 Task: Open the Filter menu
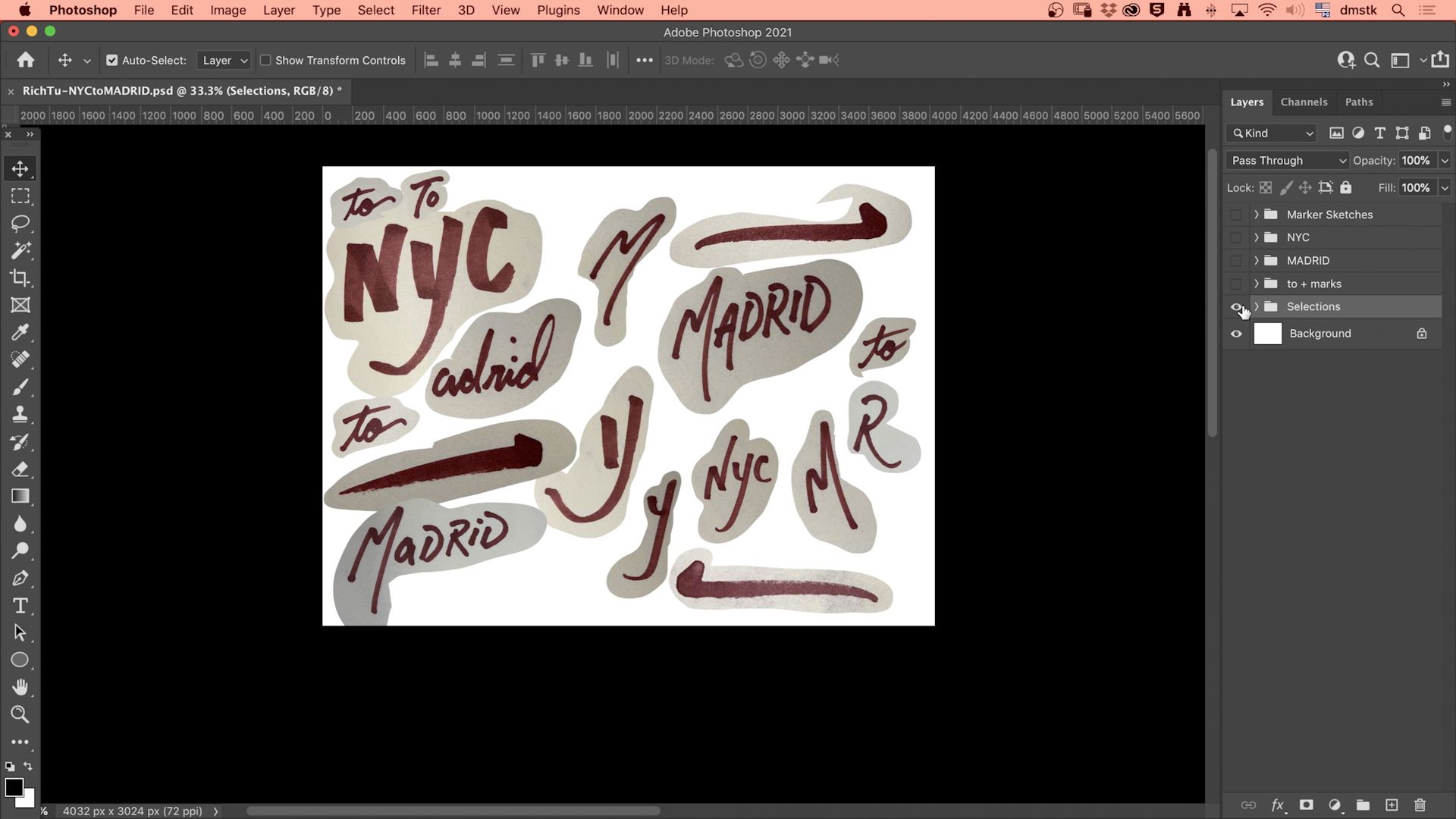click(x=426, y=10)
